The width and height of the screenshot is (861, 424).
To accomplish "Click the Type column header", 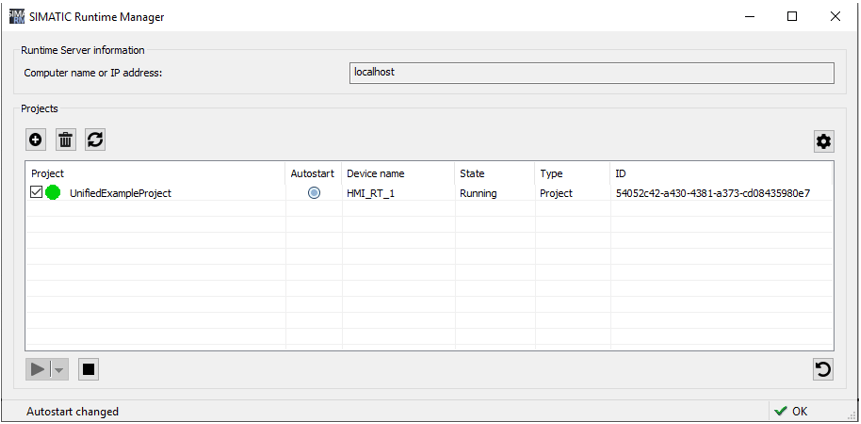I will [x=551, y=174].
